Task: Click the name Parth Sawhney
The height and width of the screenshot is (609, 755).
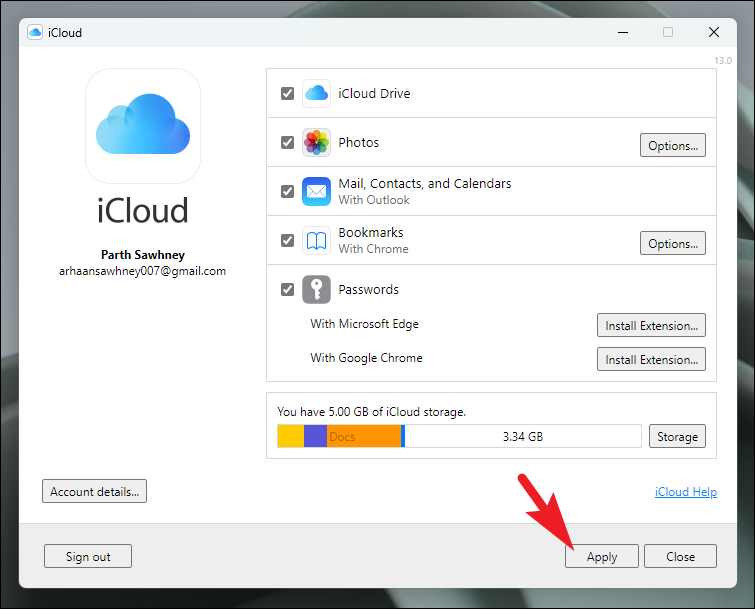Action: point(143,255)
